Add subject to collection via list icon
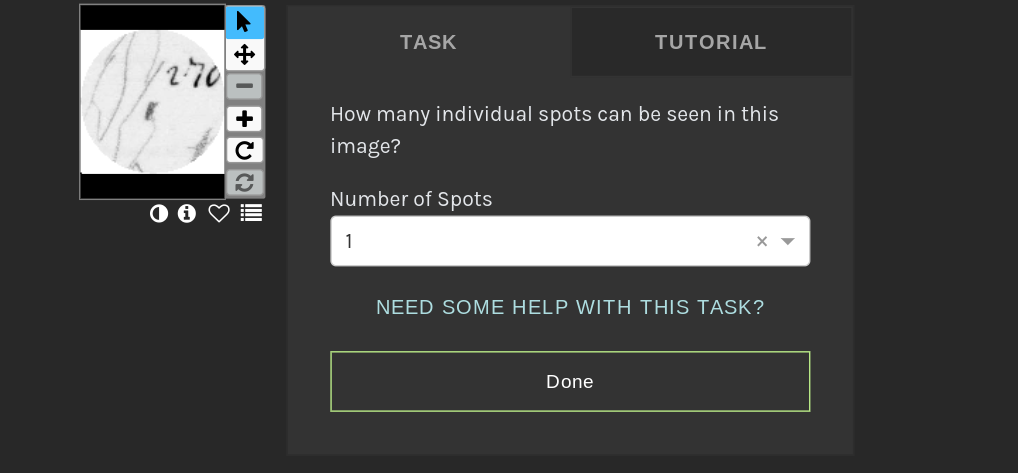 pos(251,213)
